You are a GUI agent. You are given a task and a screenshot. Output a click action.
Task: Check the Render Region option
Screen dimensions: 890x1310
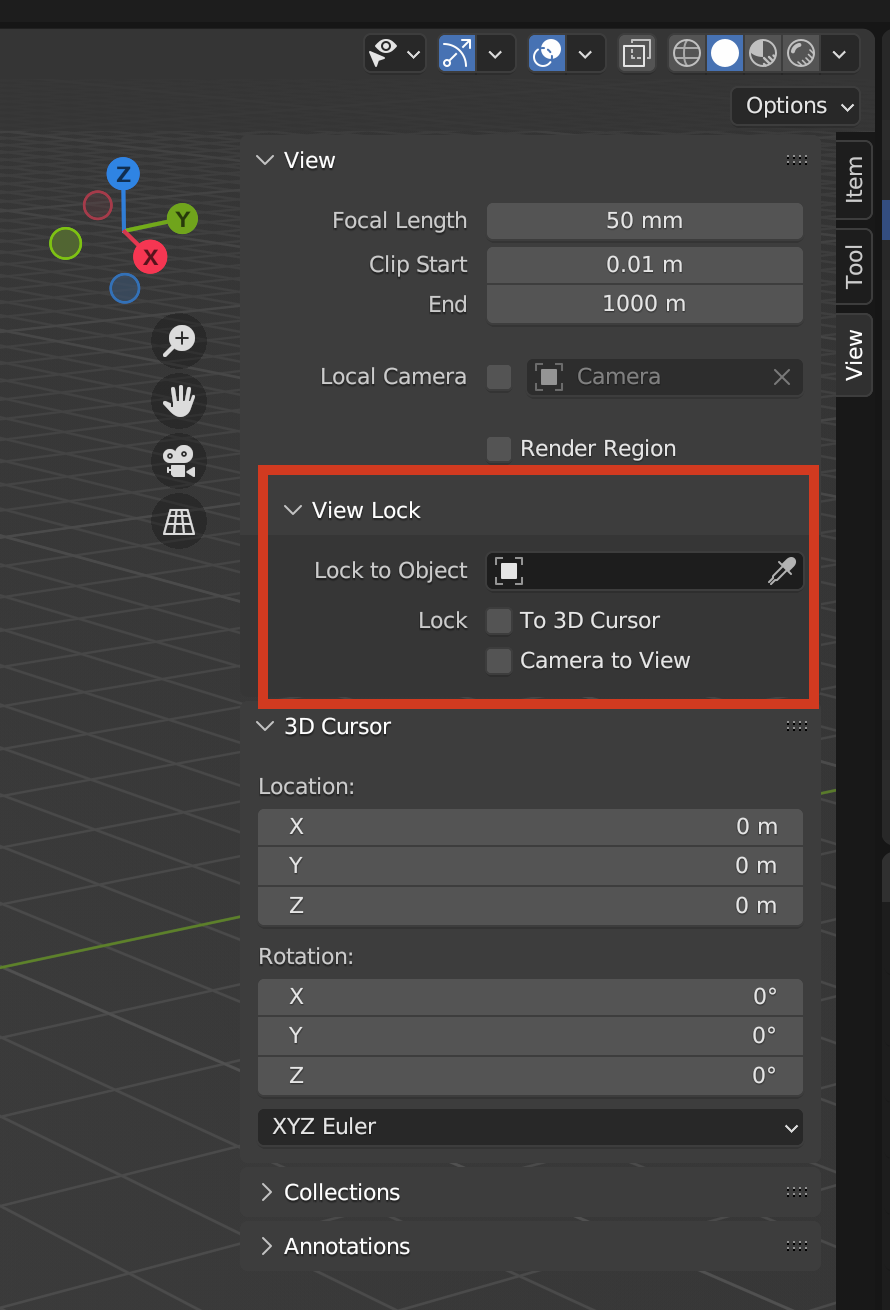(498, 449)
